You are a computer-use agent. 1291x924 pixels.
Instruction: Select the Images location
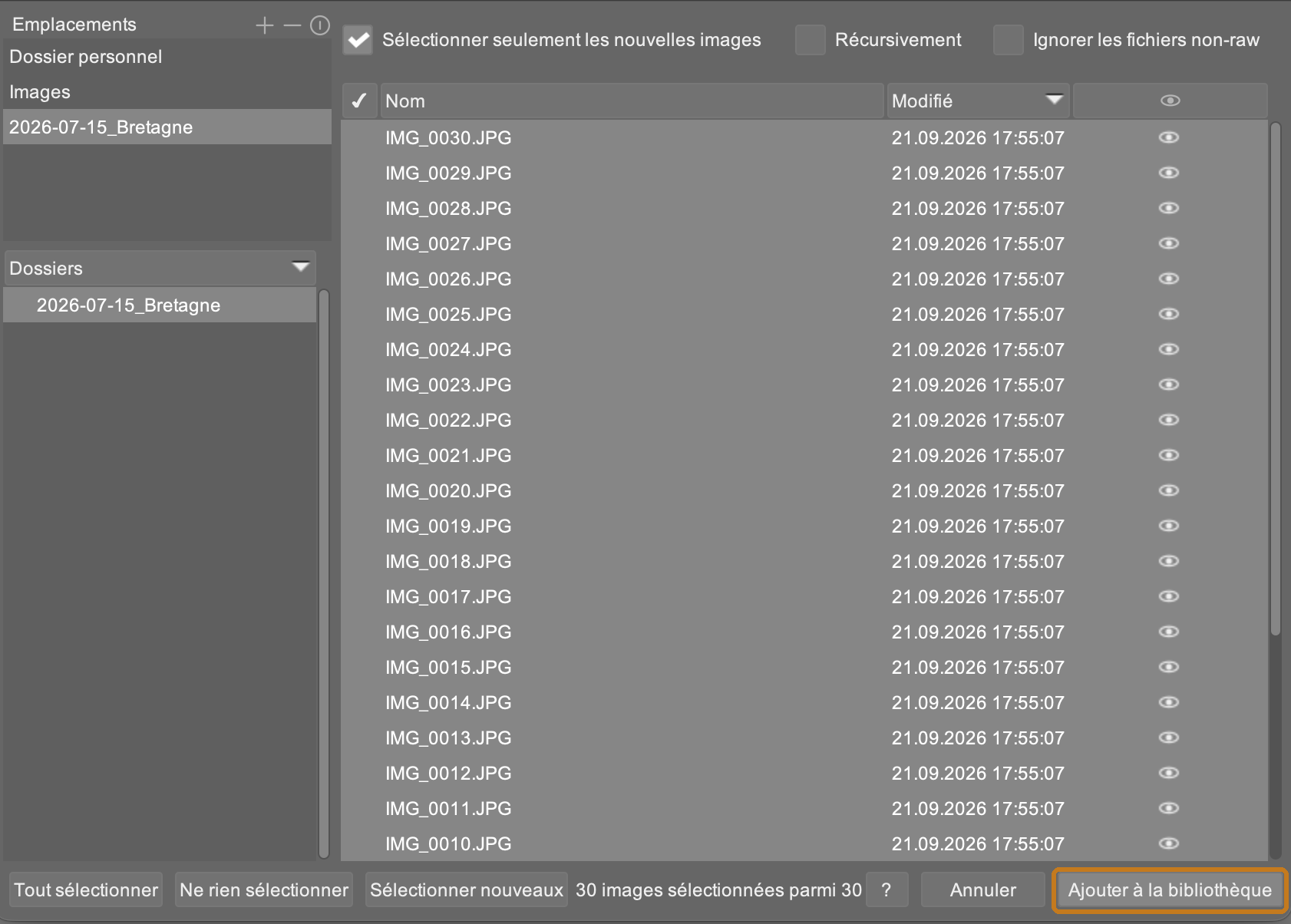click(167, 92)
